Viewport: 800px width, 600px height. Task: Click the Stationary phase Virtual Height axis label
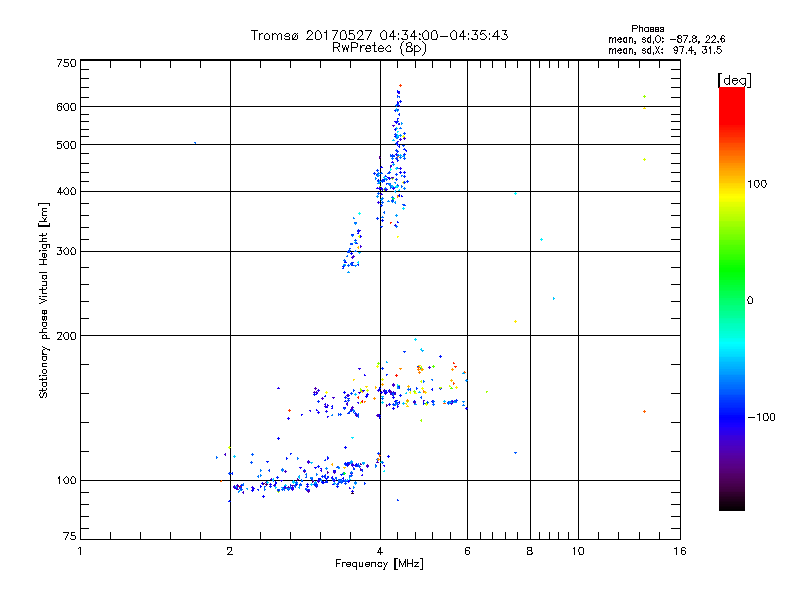[44, 300]
